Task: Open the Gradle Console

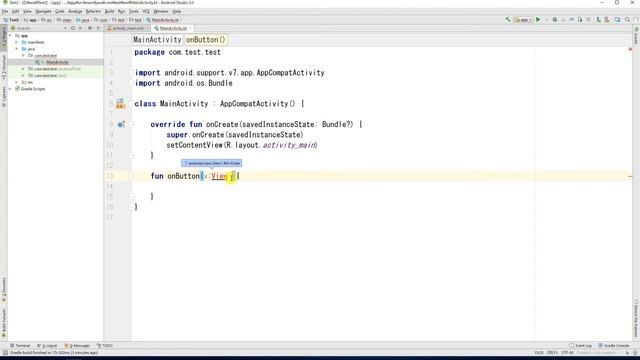Action: (x=614, y=346)
